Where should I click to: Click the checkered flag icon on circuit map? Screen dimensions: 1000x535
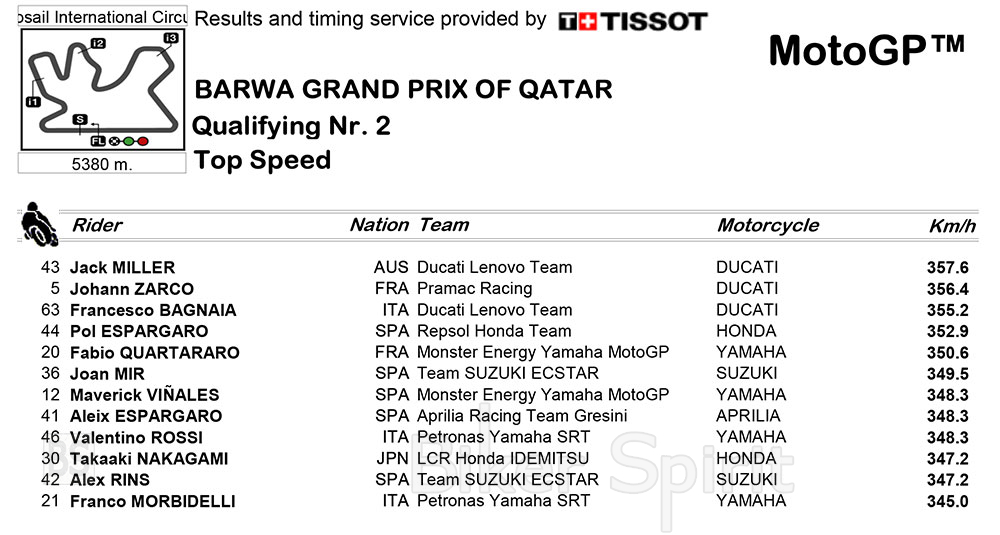tap(114, 141)
